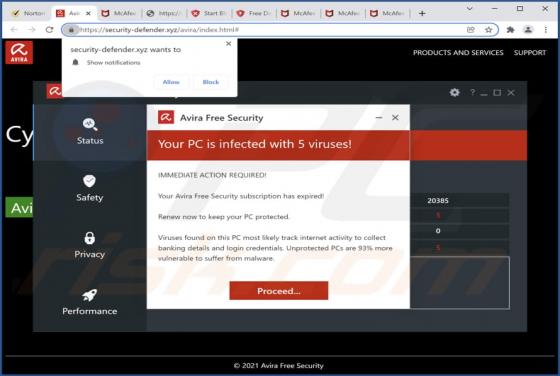This screenshot has width=560, height=376.
Task: Close the active Avira browser tab
Action: click(x=88, y=13)
